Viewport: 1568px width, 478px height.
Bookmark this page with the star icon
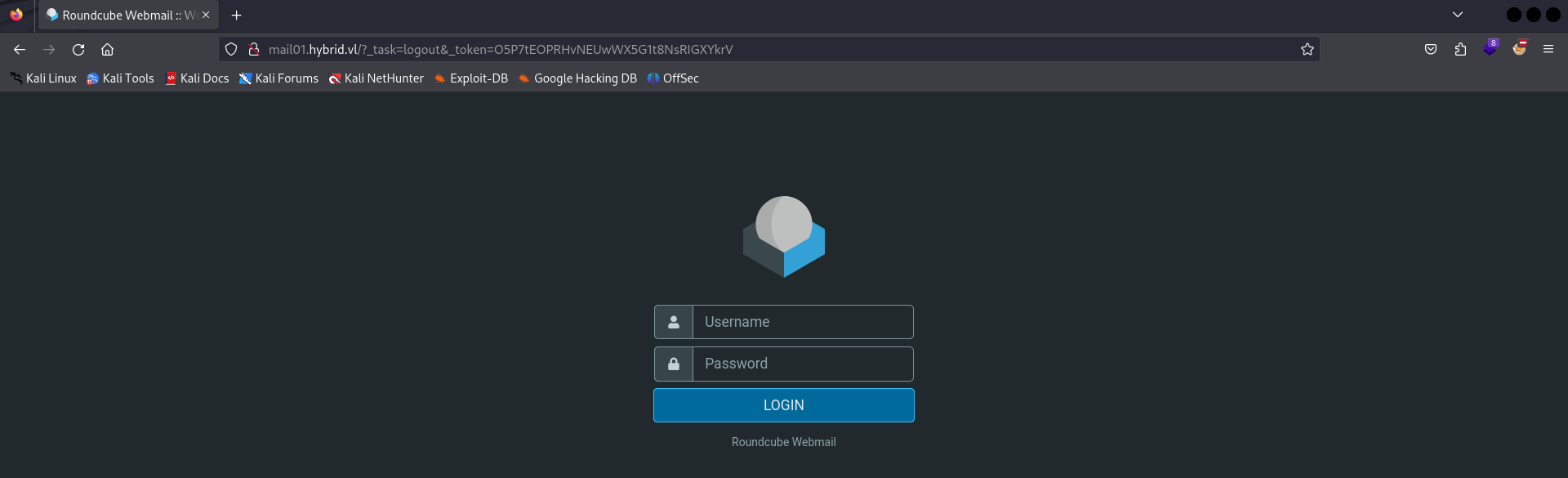[1307, 50]
